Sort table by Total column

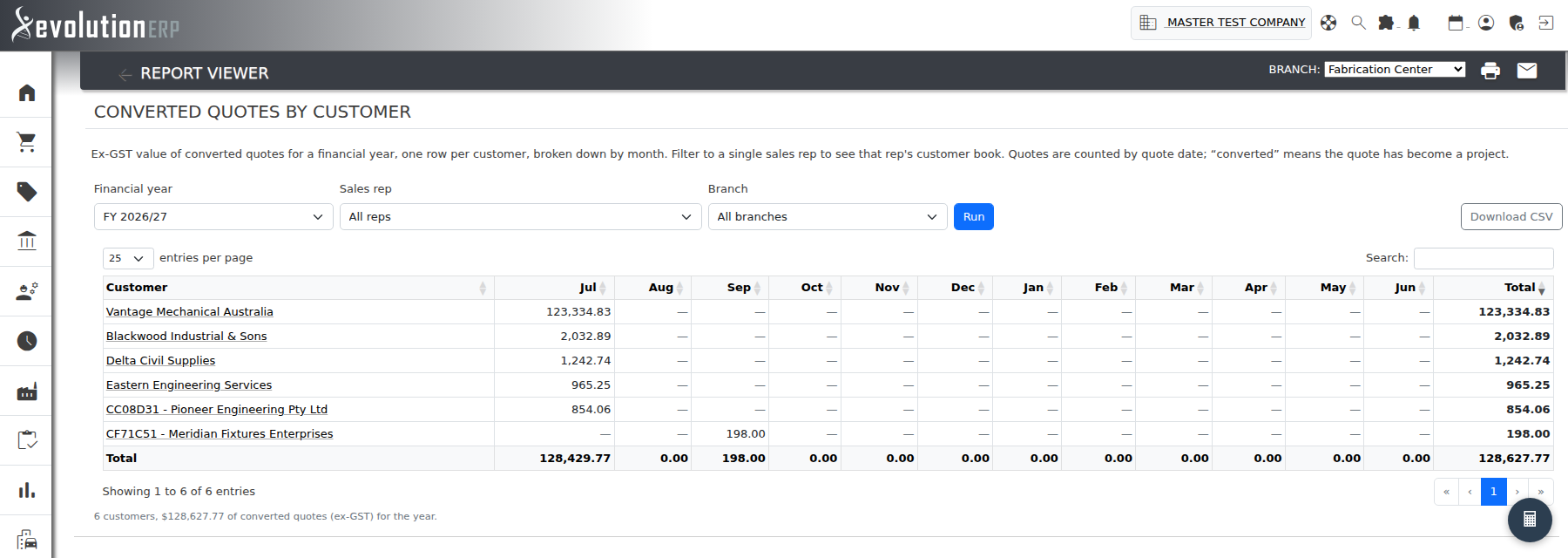coord(1493,288)
